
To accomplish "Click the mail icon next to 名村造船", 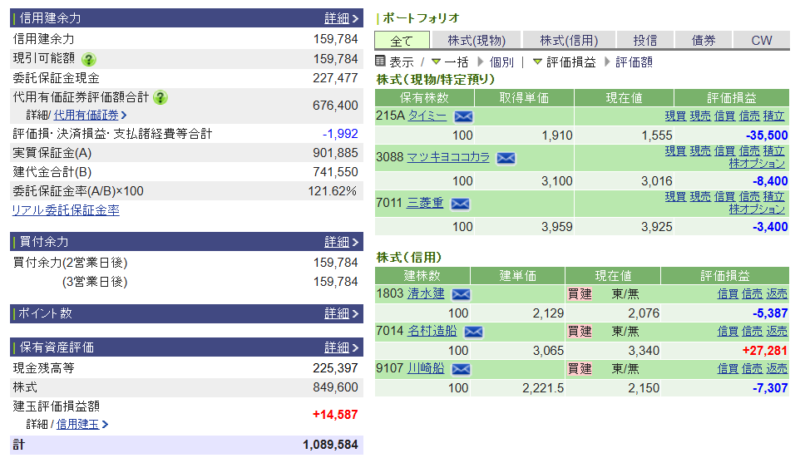I will coord(473,331).
